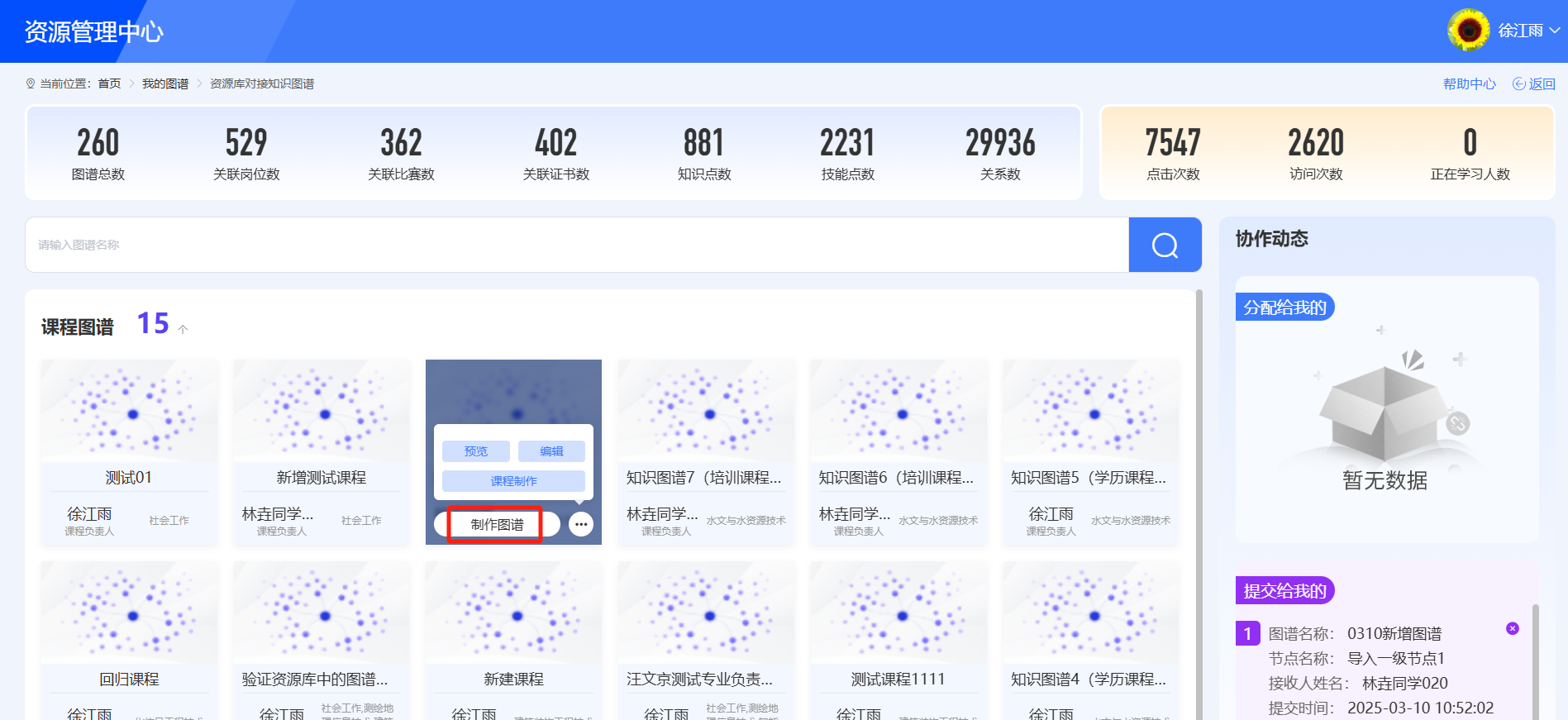This screenshot has width=1568, height=720.
Task: Click the 编辑 edit button
Action: [x=551, y=451]
